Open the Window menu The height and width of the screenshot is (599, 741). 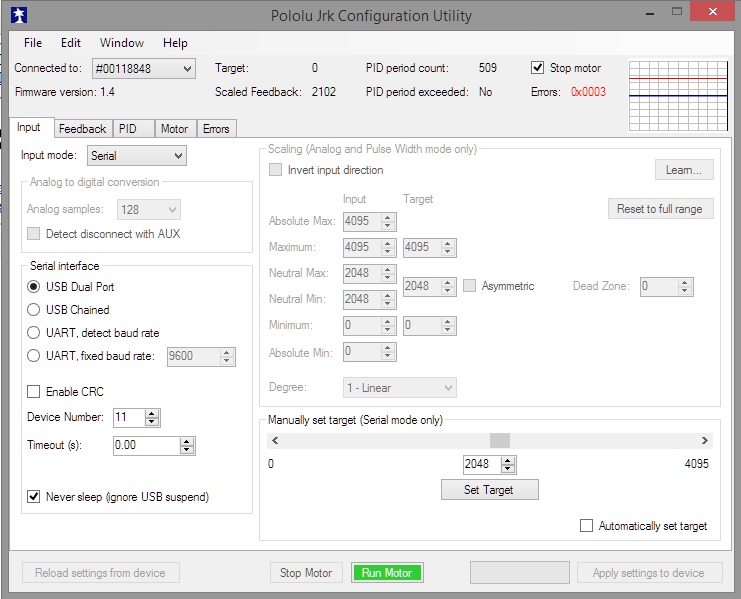click(x=121, y=43)
